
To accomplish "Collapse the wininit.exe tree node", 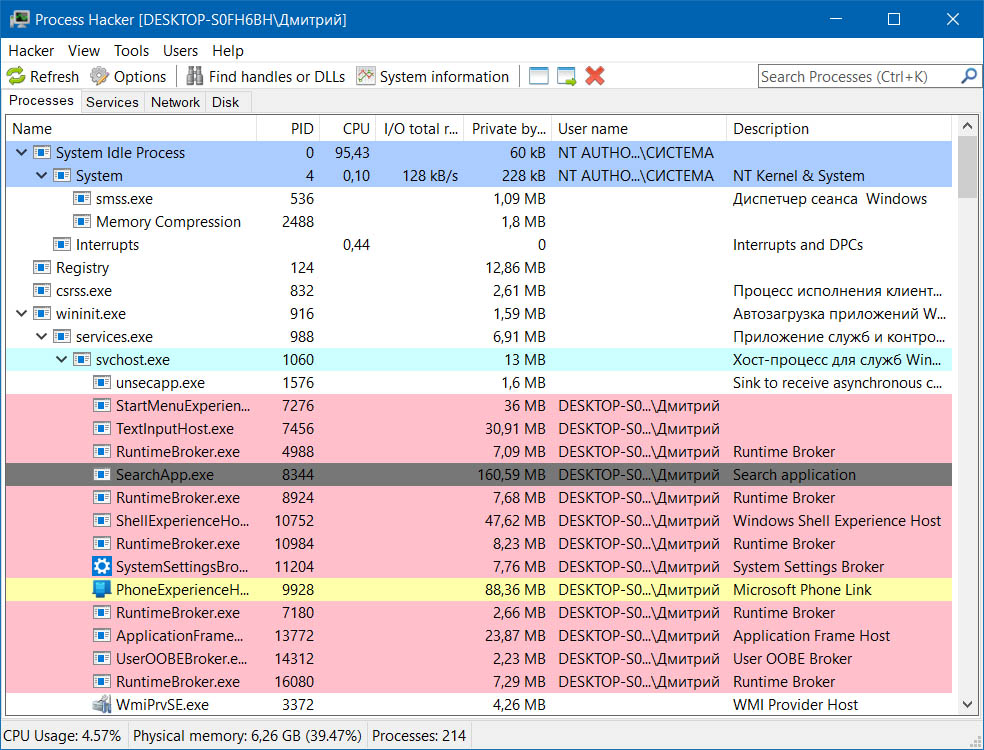I will point(21,314).
